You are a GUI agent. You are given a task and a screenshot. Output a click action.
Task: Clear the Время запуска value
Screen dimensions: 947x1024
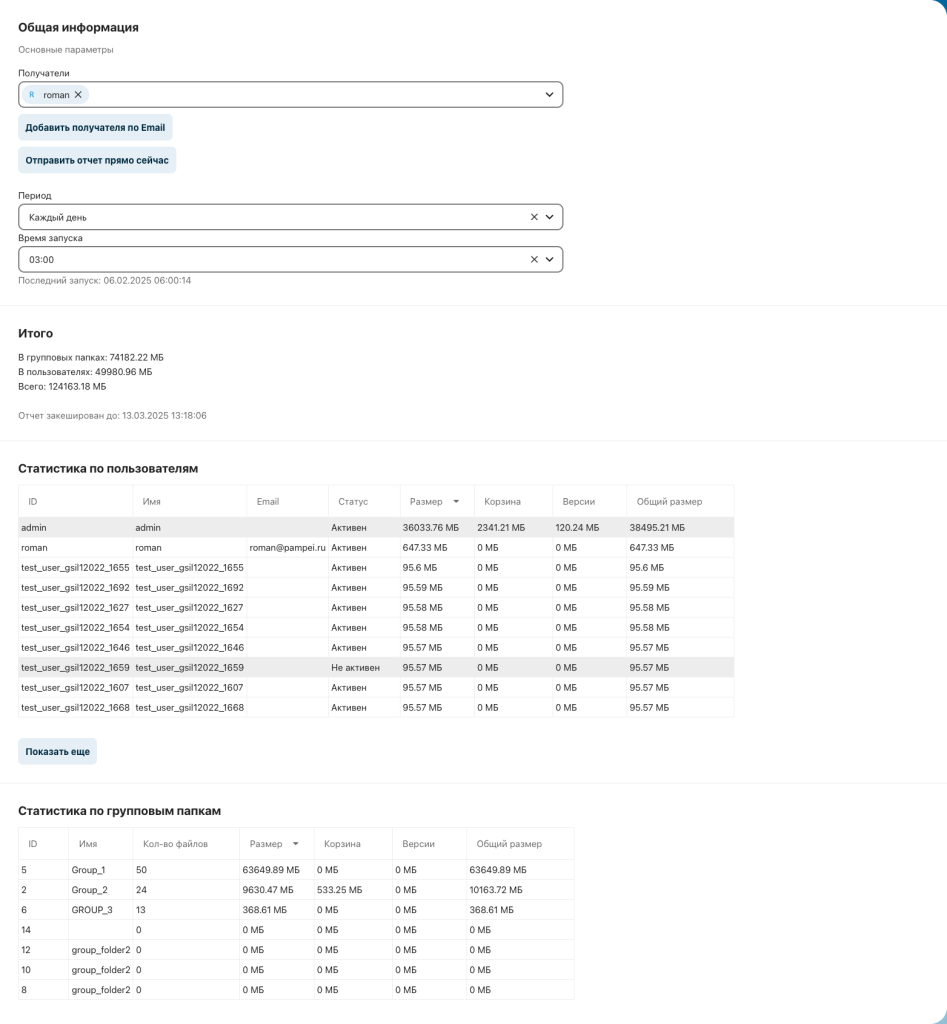[533, 259]
